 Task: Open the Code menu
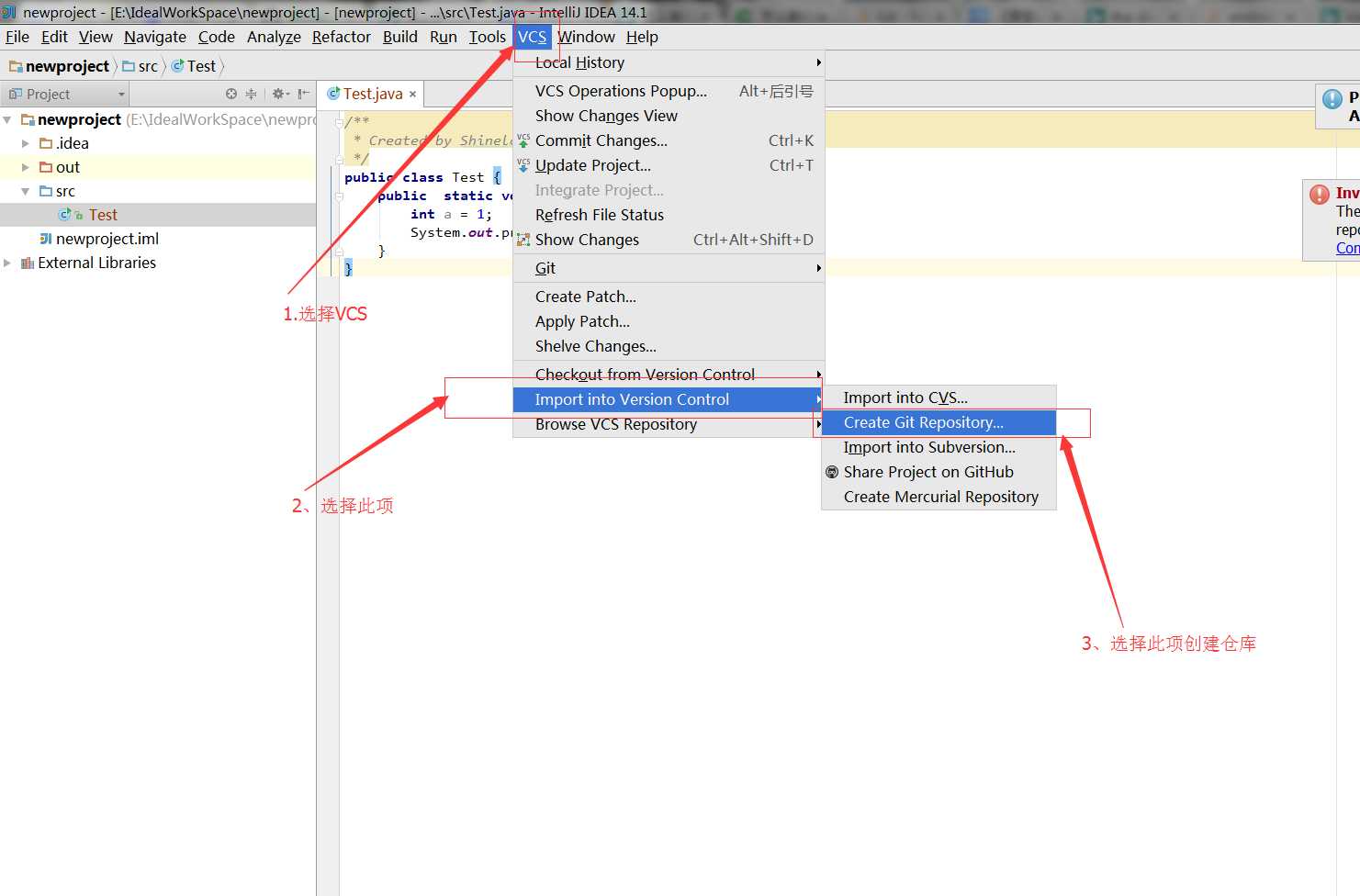217,37
